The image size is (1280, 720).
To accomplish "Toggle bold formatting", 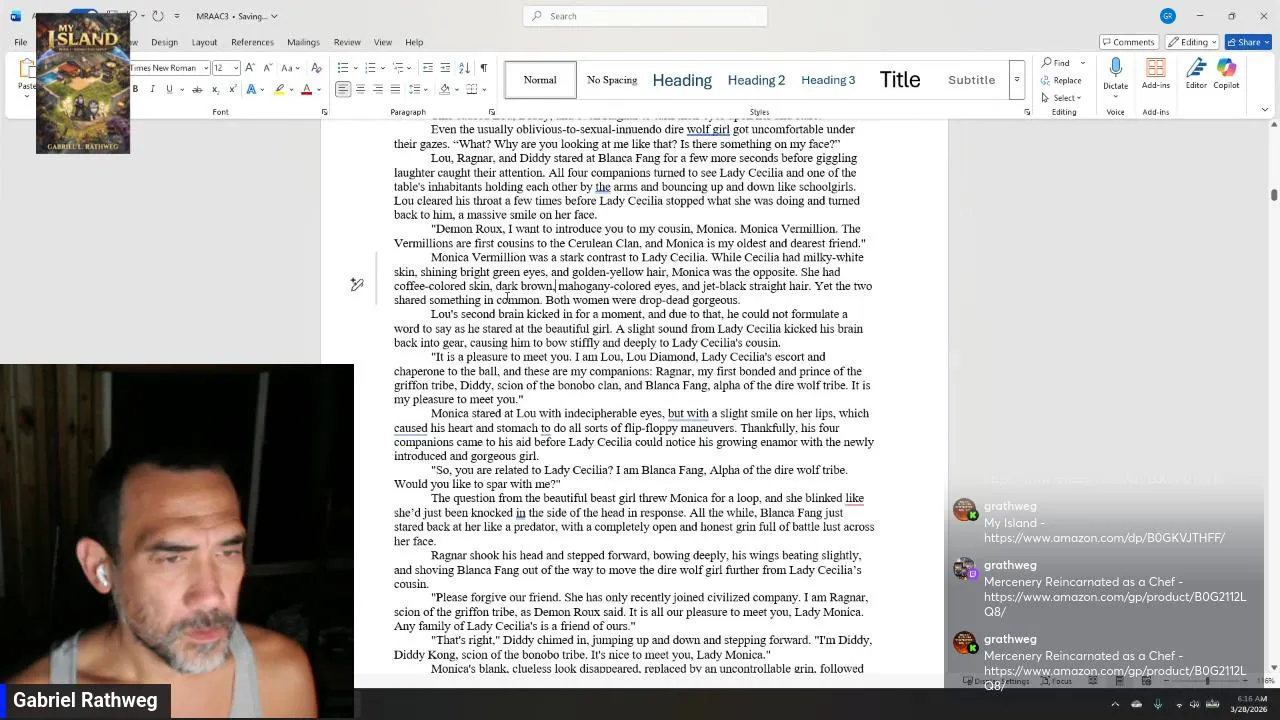I will (x=135, y=89).
